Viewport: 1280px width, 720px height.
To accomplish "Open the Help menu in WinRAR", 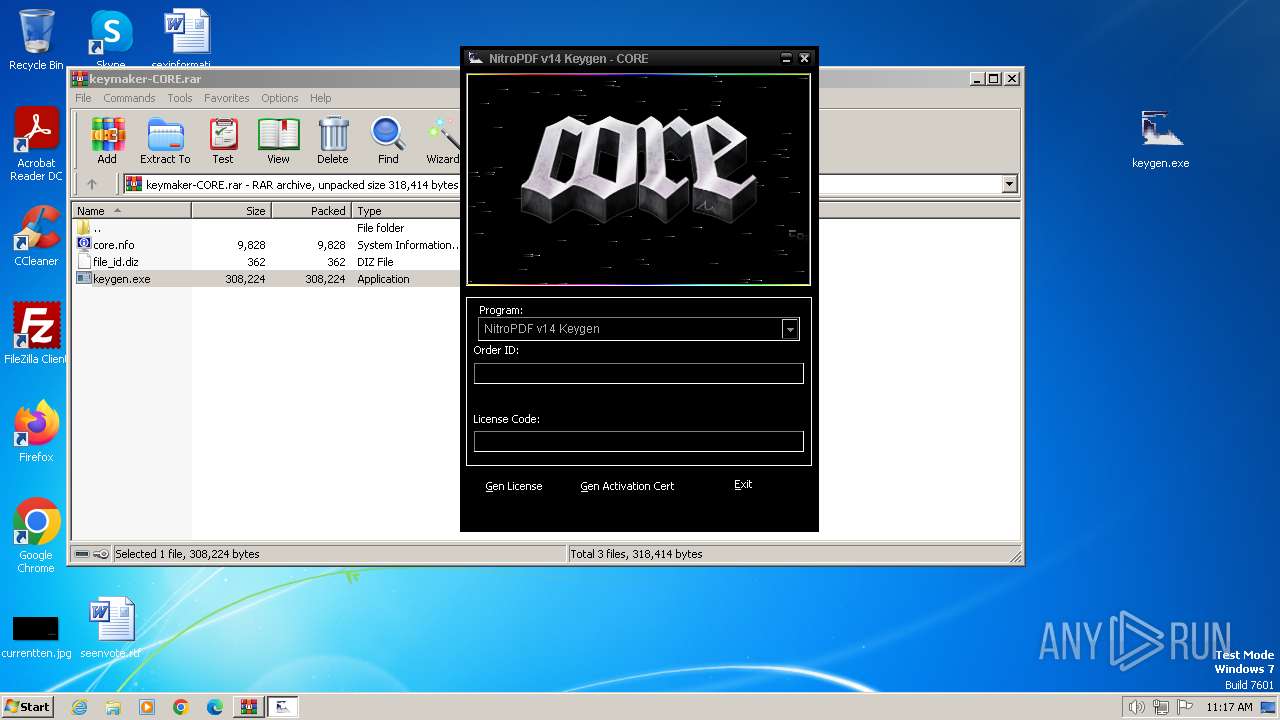I will pos(320,98).
